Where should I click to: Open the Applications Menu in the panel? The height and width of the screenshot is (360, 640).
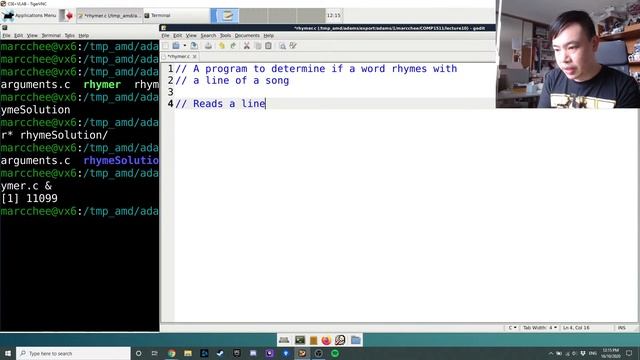[29, 16]
